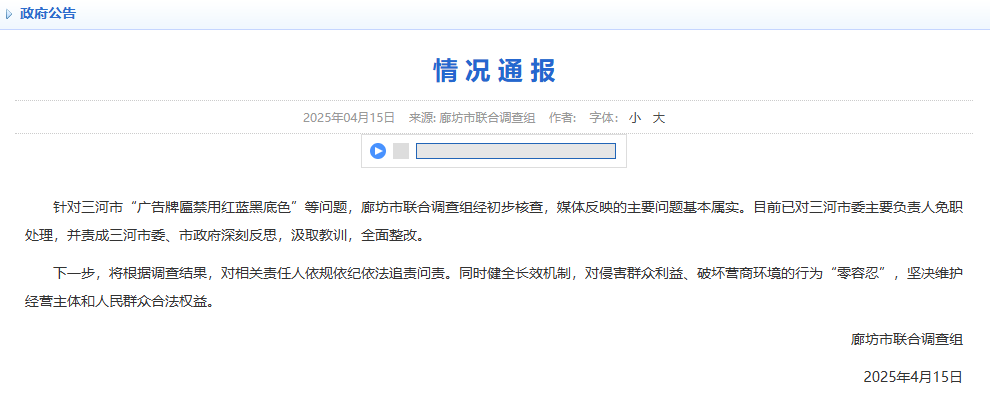
Task: Click the audio progress bar
Action: coord(515,151)
